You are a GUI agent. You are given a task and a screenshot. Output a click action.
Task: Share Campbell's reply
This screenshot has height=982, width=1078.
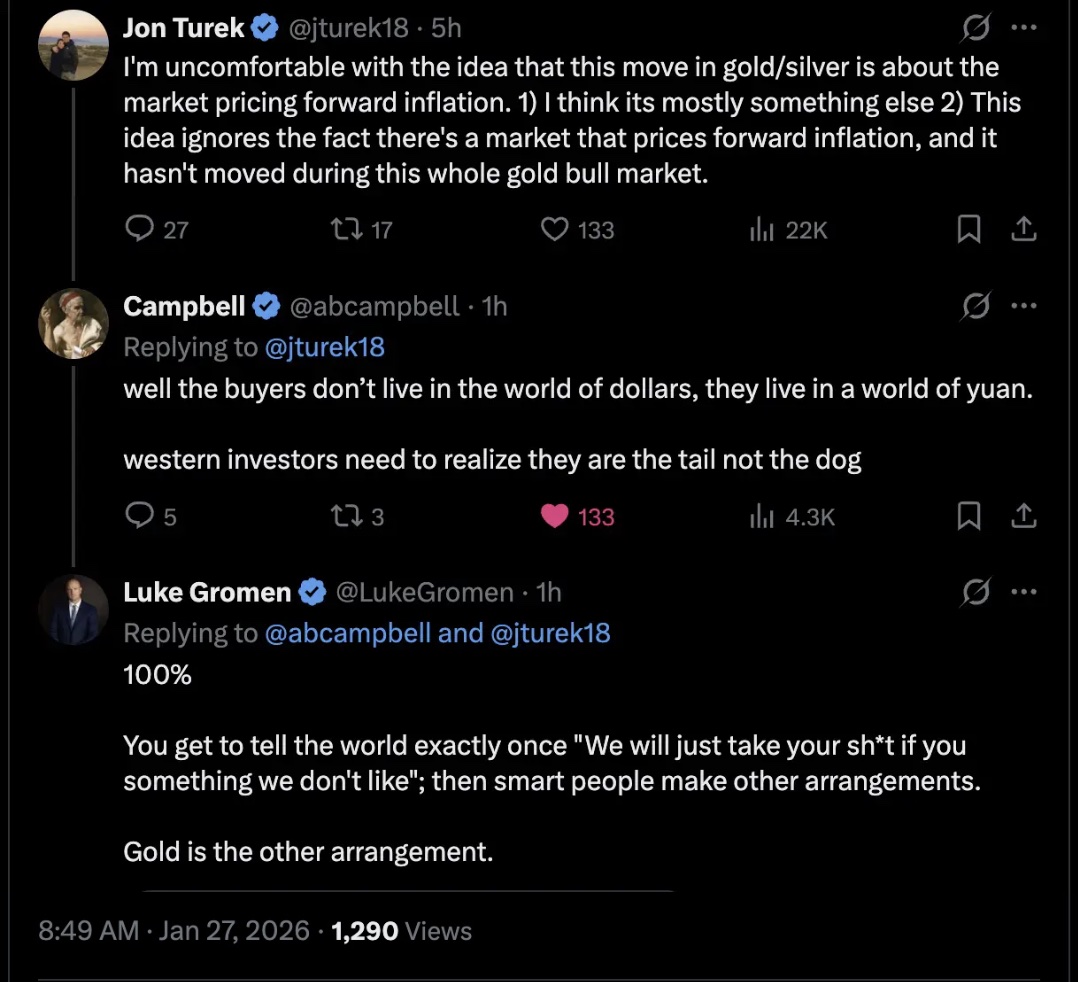pyautogui.click(x=1022, y=516)
